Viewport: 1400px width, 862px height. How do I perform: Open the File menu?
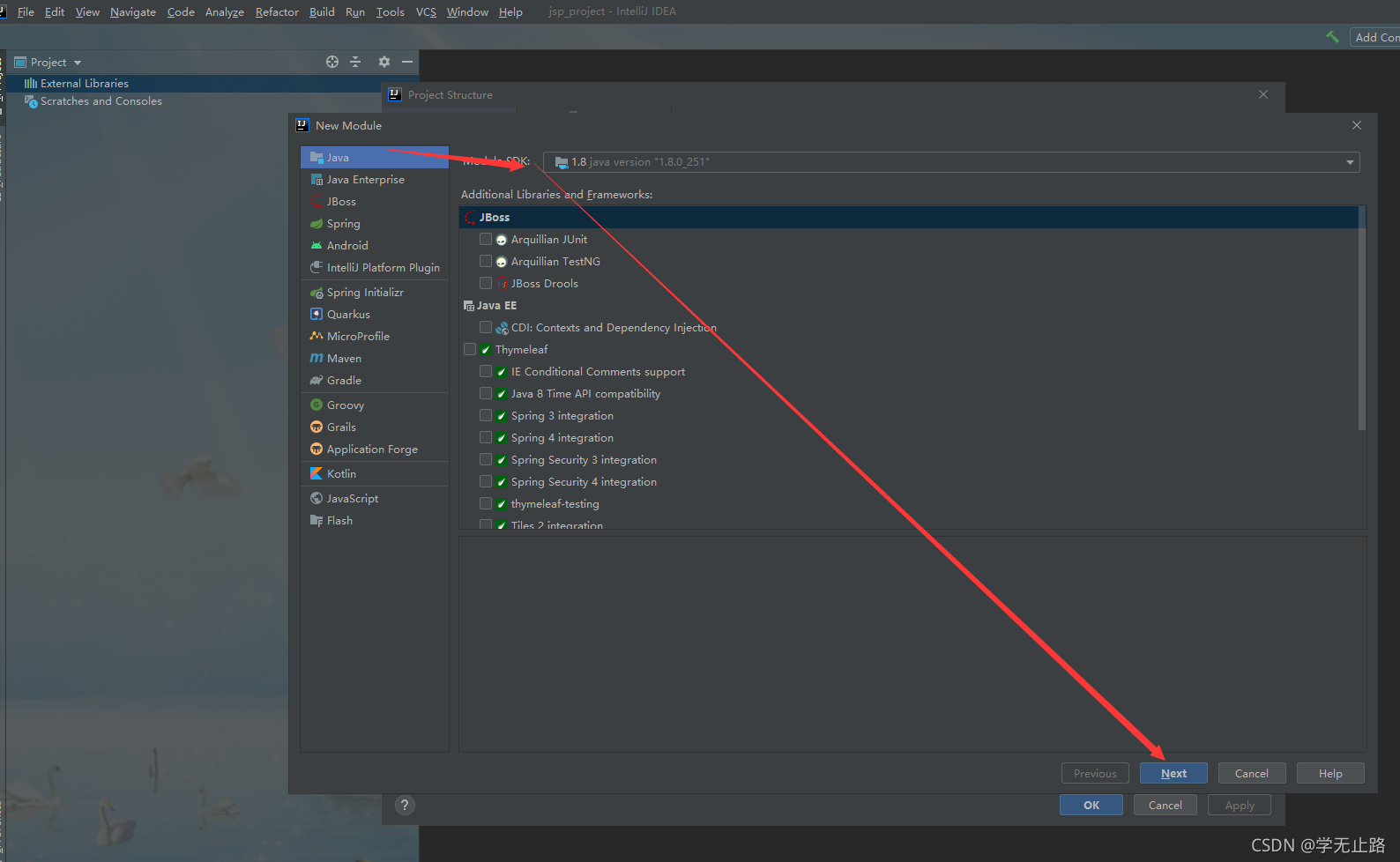click(26, 11)
